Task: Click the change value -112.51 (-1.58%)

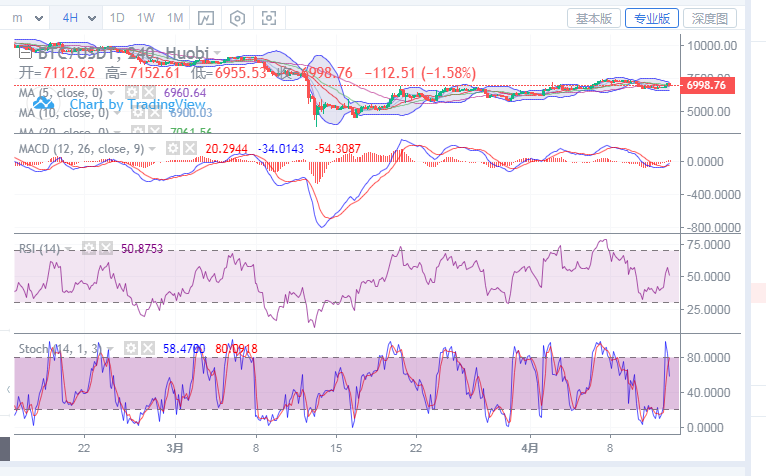Action: coord(420,73)
